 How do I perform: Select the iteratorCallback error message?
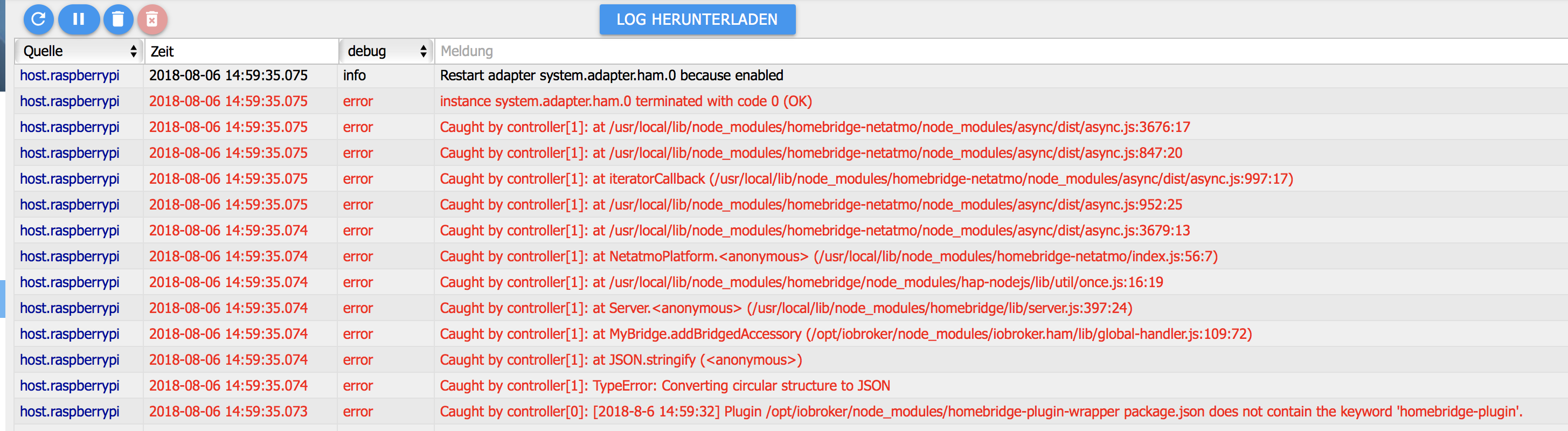(x=866, y=179)
